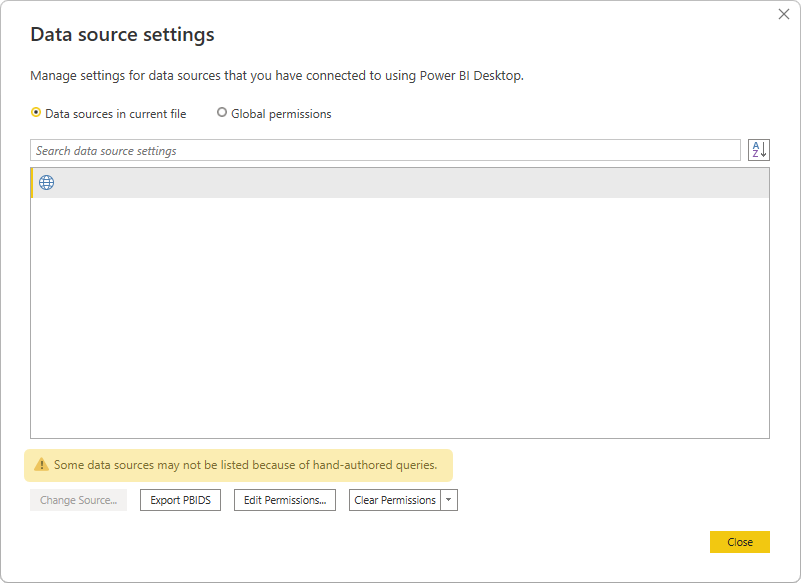Click the 'Data sources in current file' label text
Screen dimensions: 801x583
(x=115, y=114)
